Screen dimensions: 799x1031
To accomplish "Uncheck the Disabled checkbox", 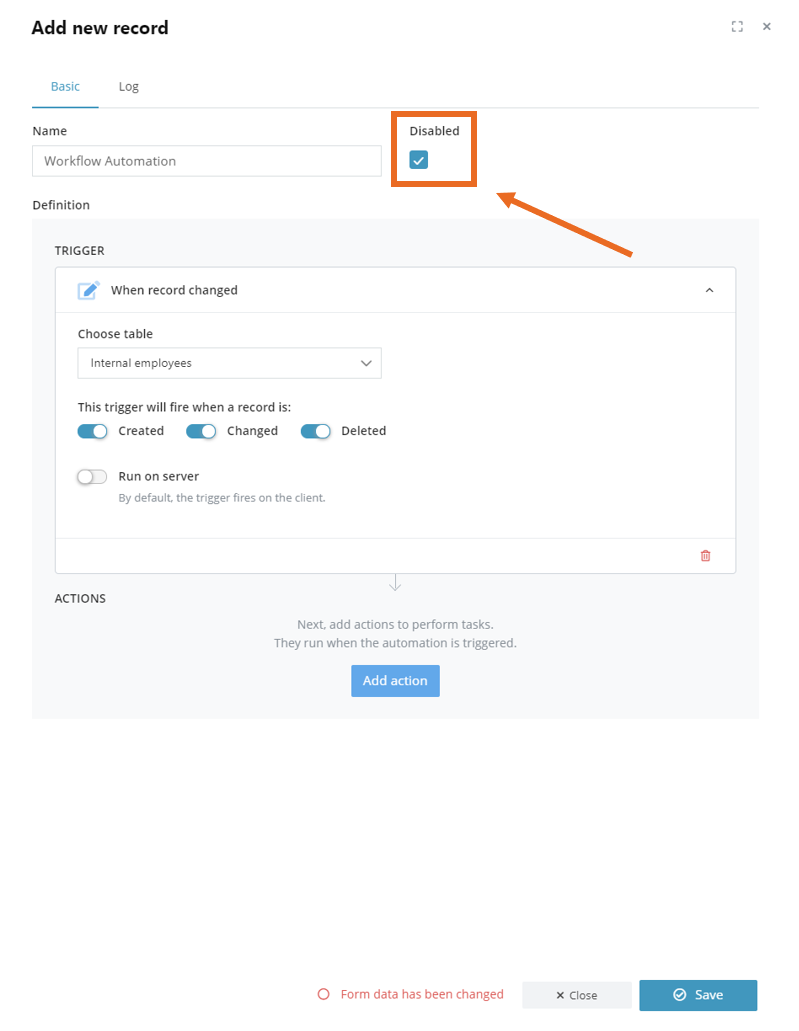I will (x=418, y=160).
